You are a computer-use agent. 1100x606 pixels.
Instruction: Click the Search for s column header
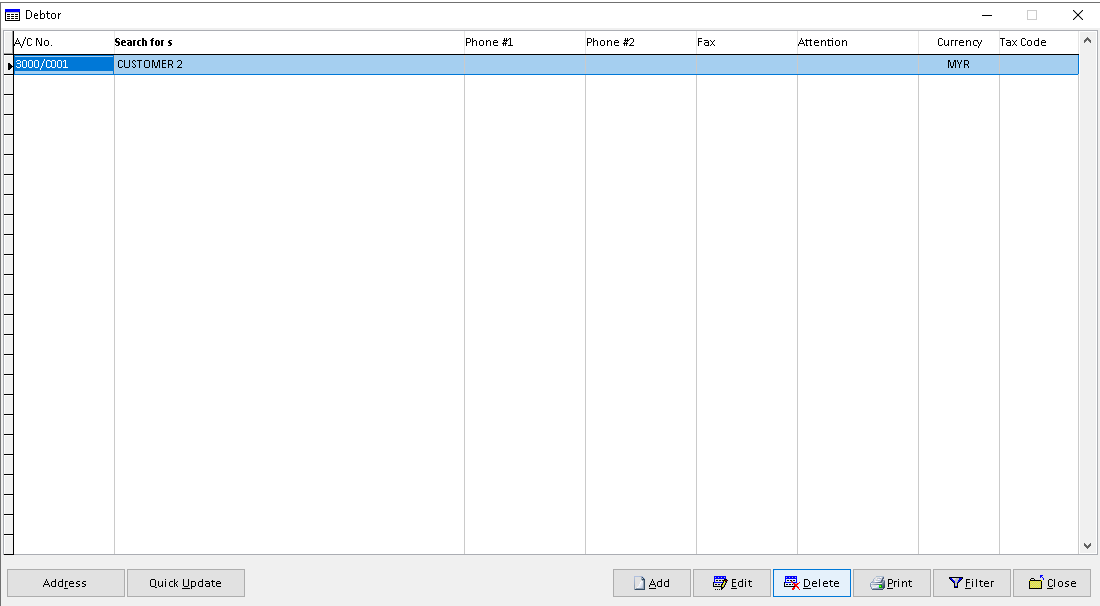click(288, 42)
